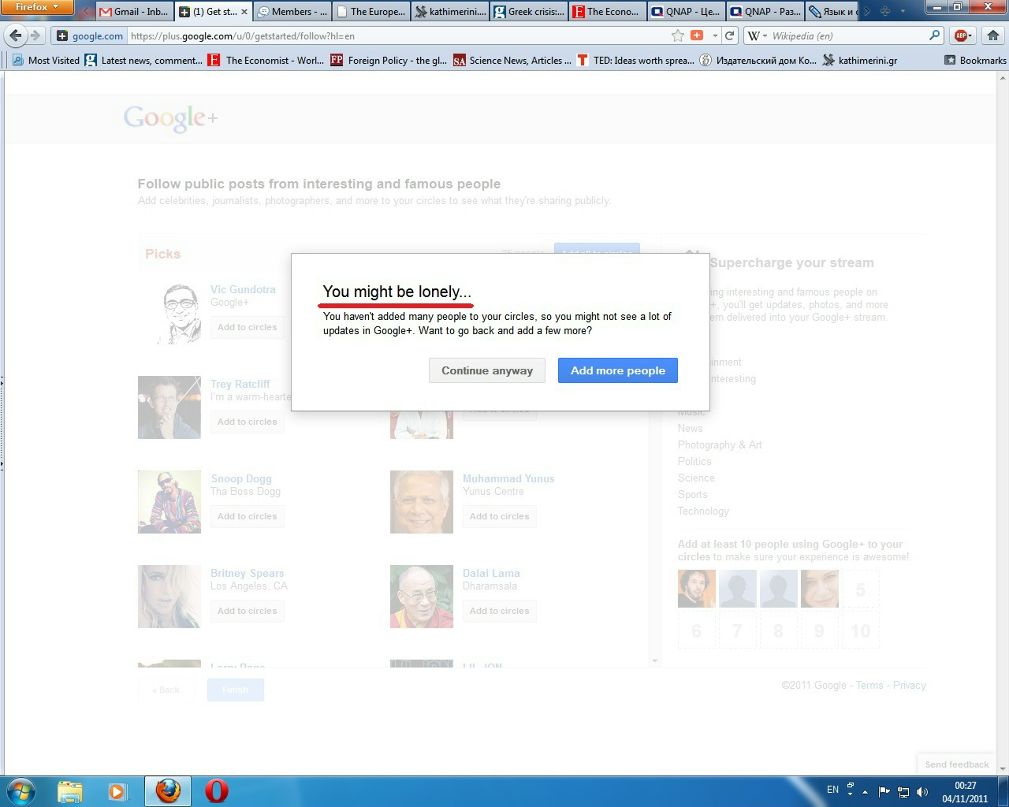Click the EN language indicator in the taskbar

pyautogui.click(x=833, y=790)
